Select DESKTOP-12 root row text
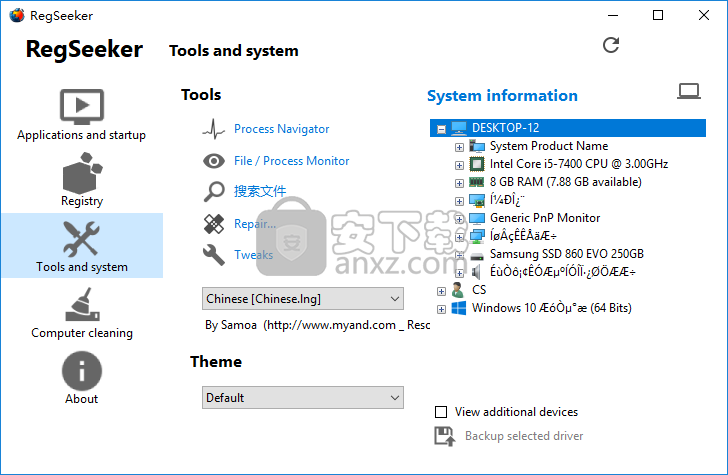Viewport: 728px width, 475px height. (x=506, y=128)
